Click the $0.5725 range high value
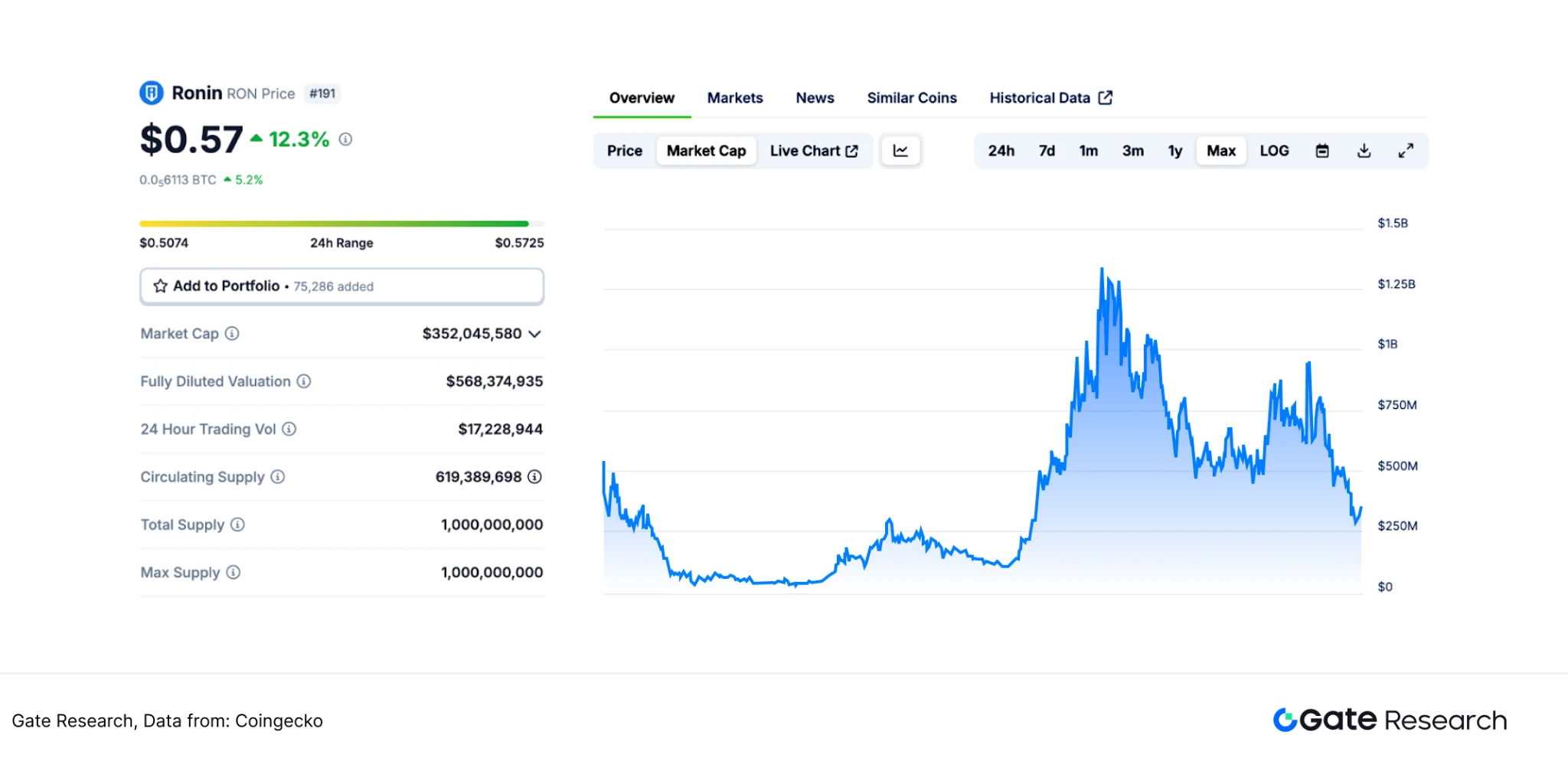 click(520, 243)
